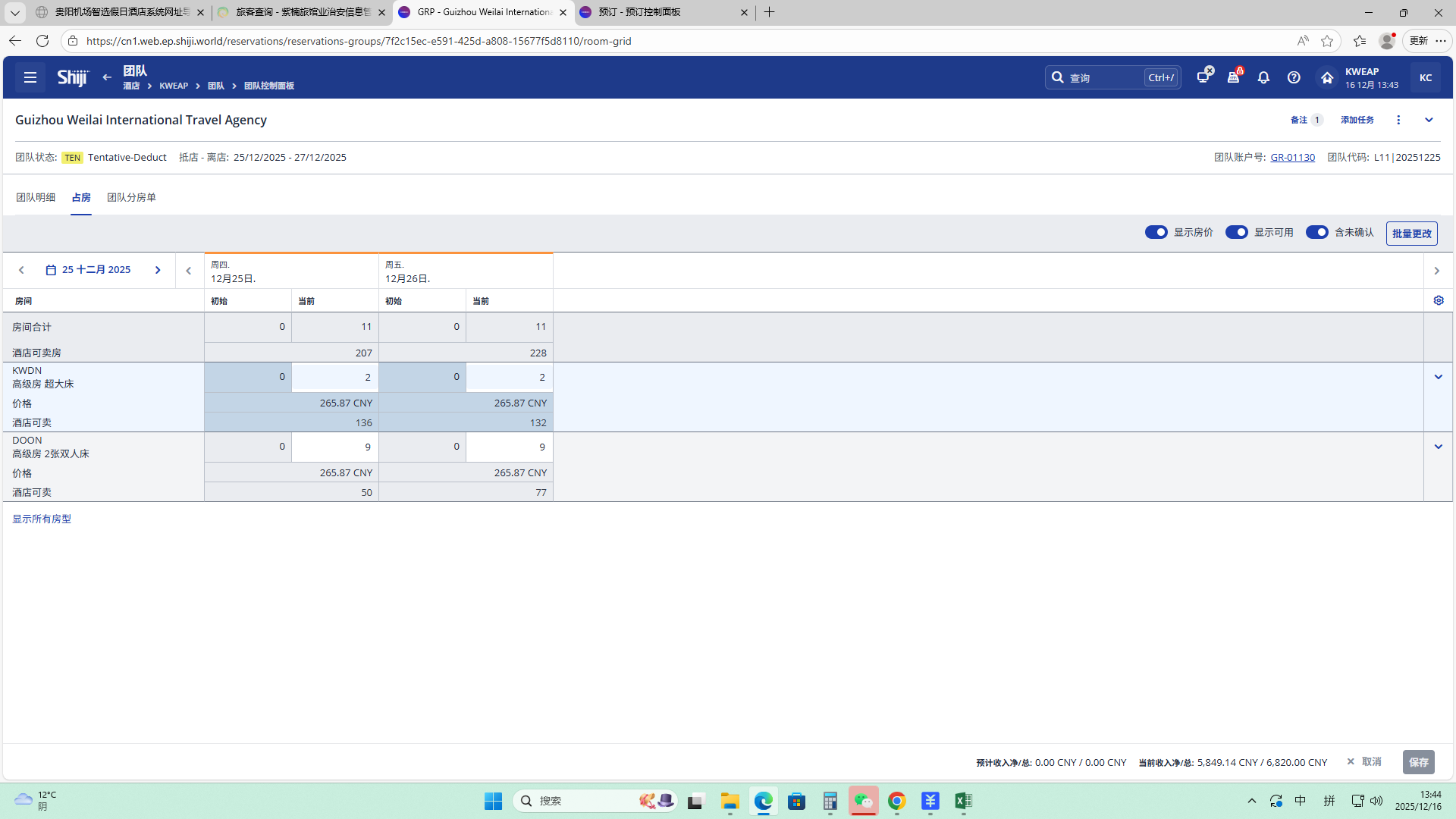Viewport: 1456px width, 819px height.
Task: Expand the KWDN room type row
Action: pyautogui.click(x=1438, y=377)
